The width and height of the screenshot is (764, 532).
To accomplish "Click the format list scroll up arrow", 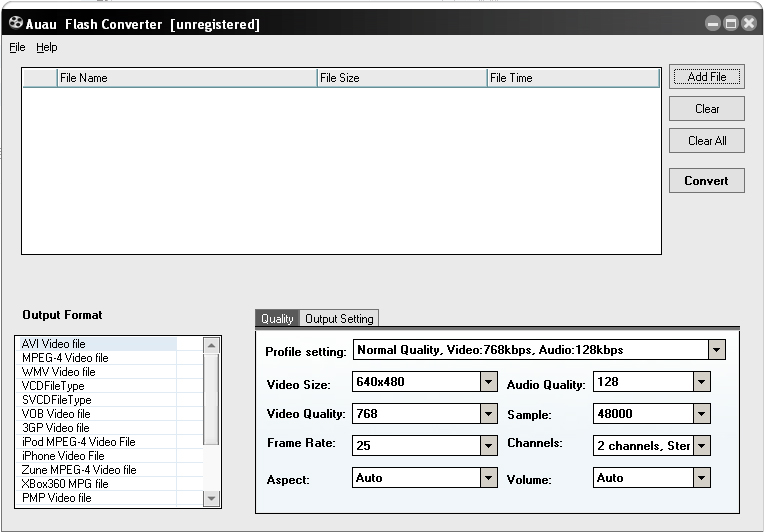I will pos(211,345).
